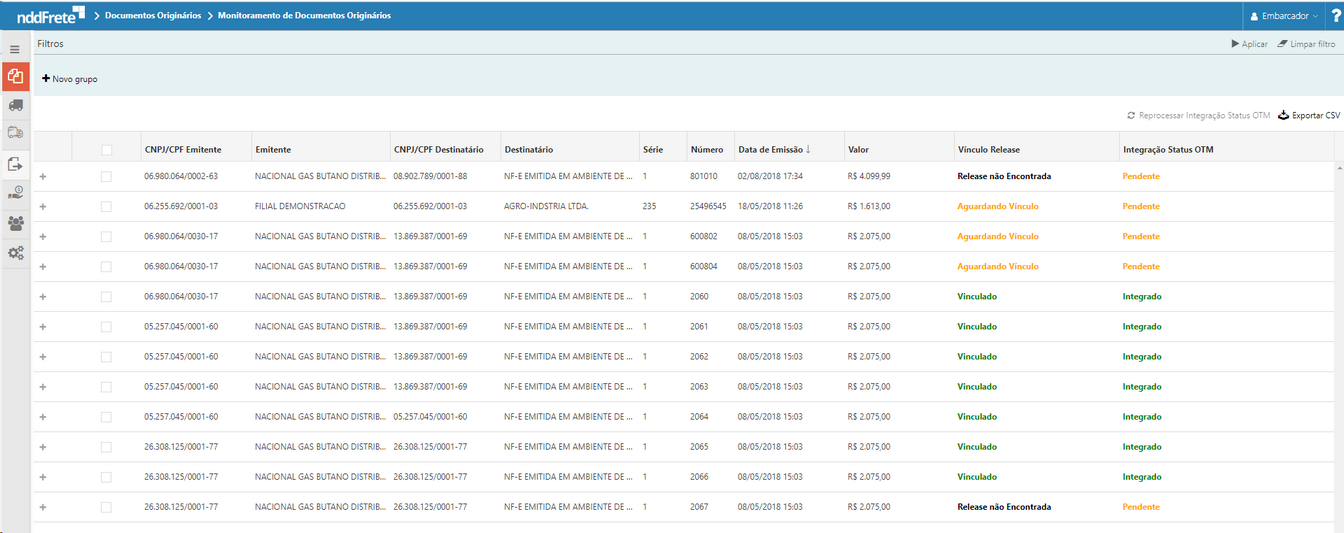
Task: Open the payment hand sidebar icon
Action: click(x=15, y=193)
